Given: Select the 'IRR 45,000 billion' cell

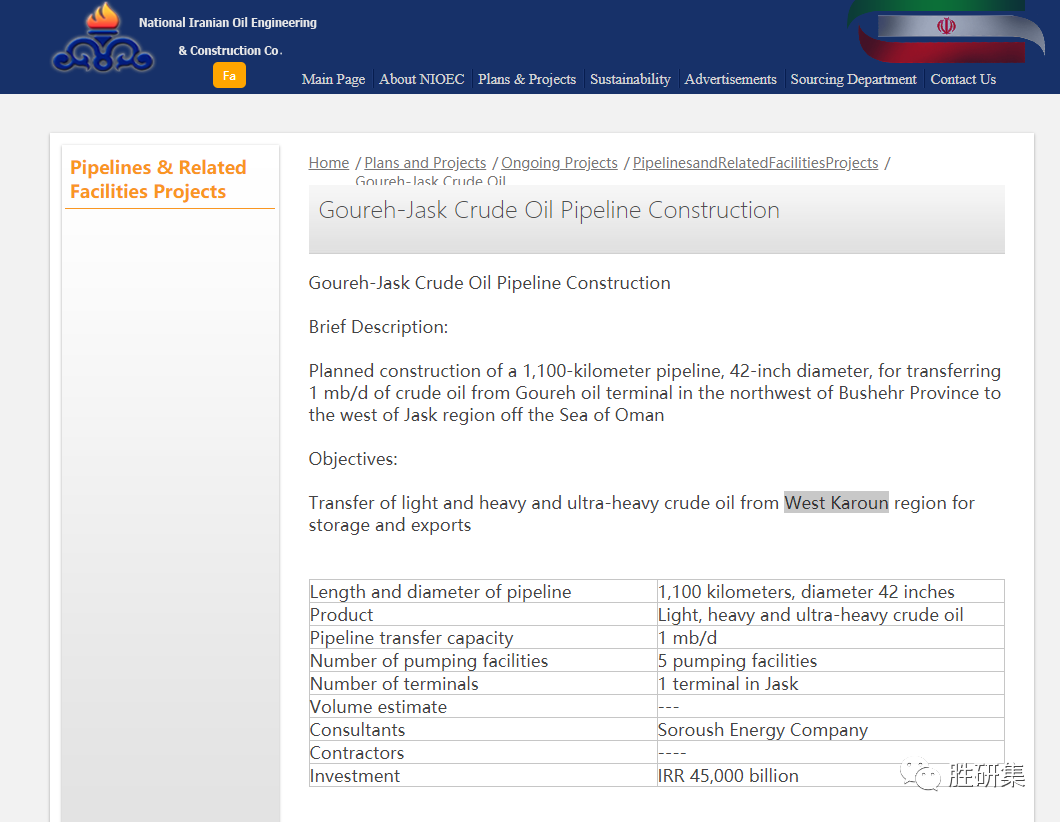Looking at the screenshot, I should coord(830,775).
